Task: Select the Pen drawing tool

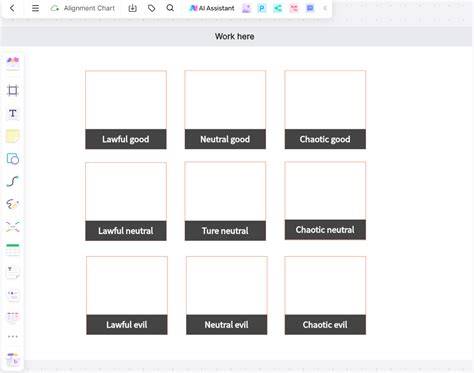Action: point(13,204)
